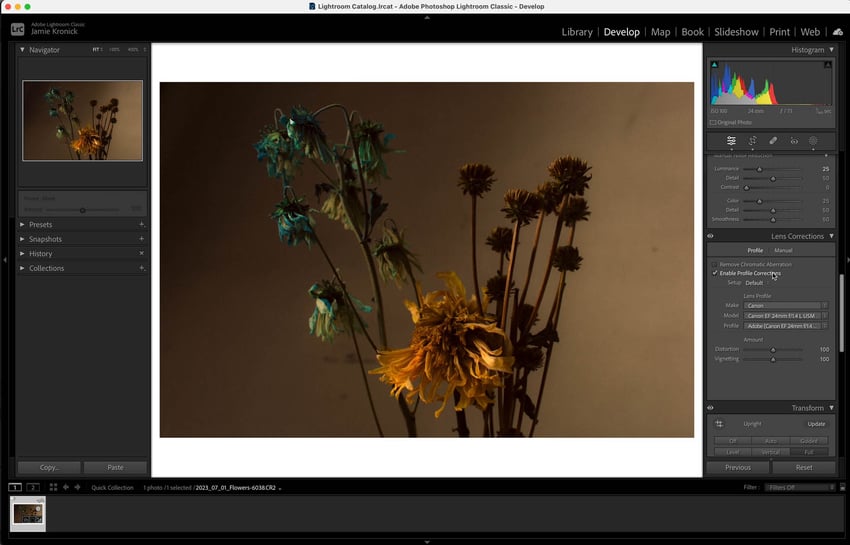This screenshot has height=545, width=850.
Task: Select the Masking tool icon
Action: (x=813, y=140)
